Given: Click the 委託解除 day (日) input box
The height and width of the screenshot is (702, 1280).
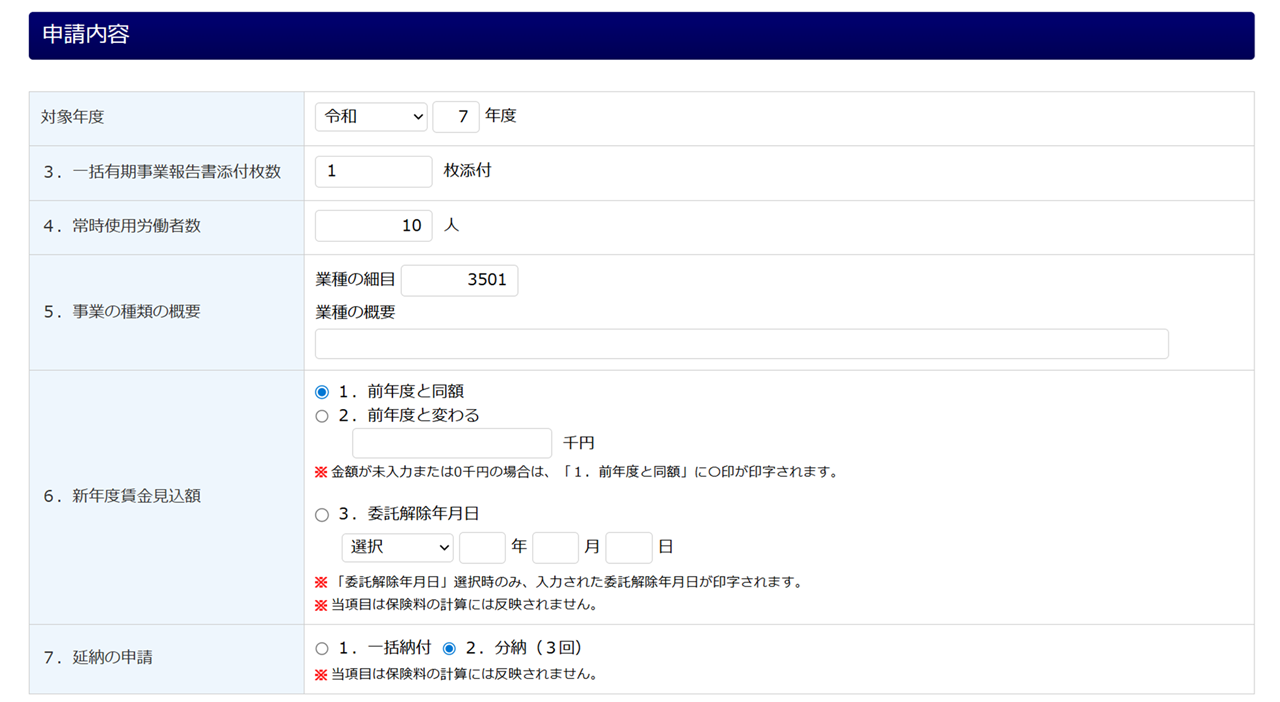Looking at the screenshot, I should click(x=629, y=548).
